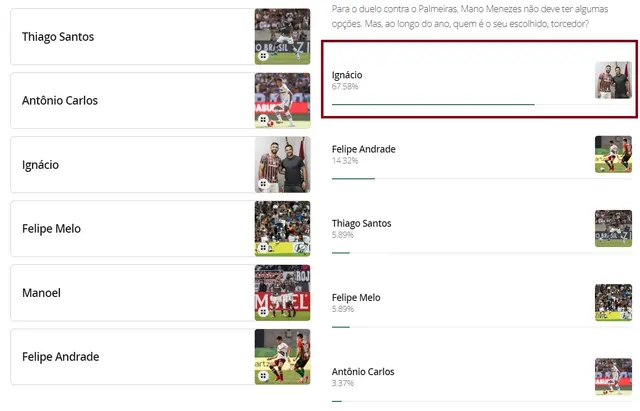Click Felipe Andrade's 14.32% result bar
This screenshot has width=640, height=411.
point(353,178)
